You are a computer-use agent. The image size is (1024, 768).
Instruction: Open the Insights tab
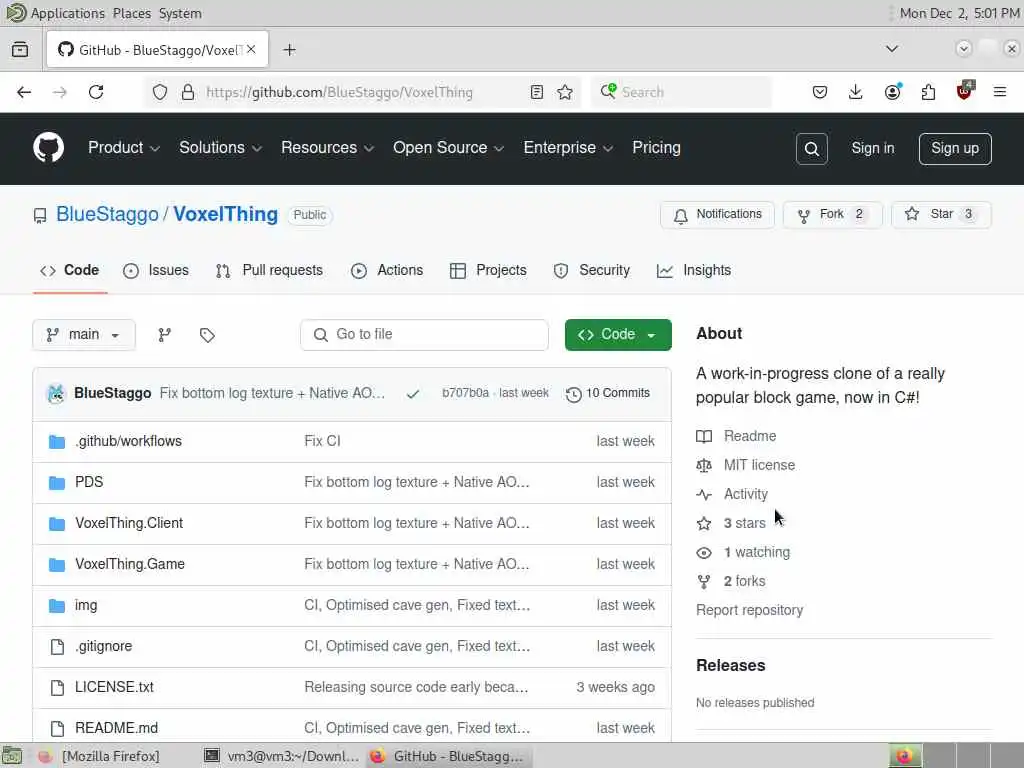coord(694,270)
